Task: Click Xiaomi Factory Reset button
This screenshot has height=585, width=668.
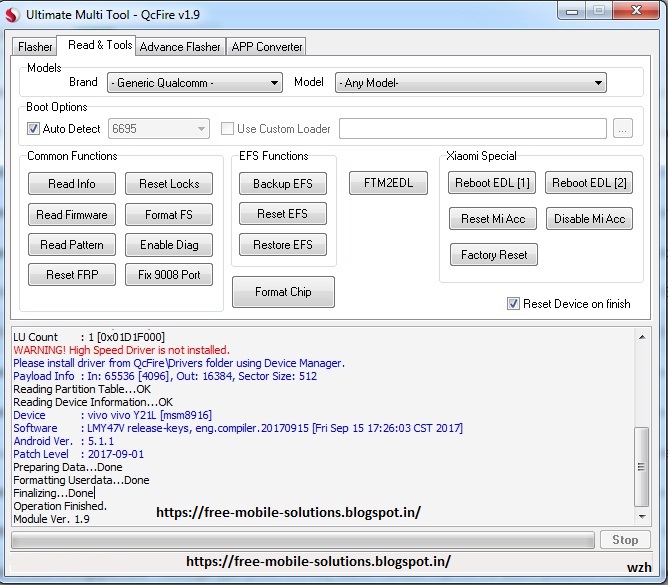Action: [494, 255]
